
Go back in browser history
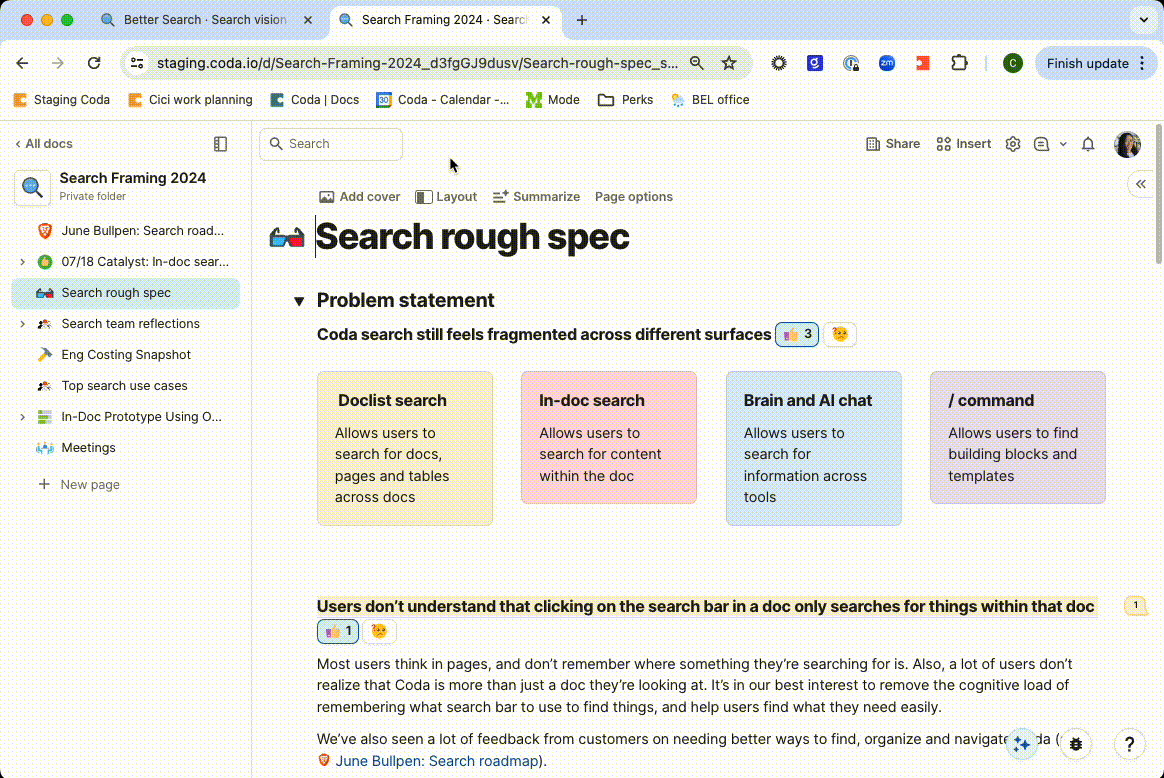click(x=22, y=63)
